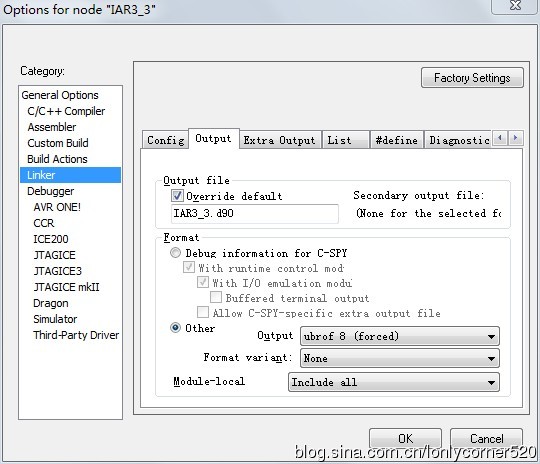Select Third-Party Driver category

pyautogui.click(x=76, y=335)
